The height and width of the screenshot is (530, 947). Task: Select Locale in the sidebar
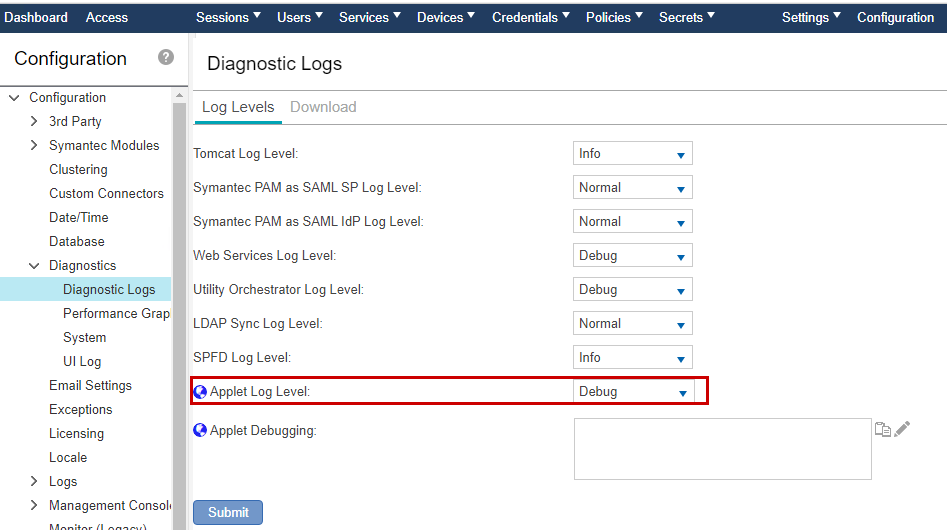tap(68, 458)
